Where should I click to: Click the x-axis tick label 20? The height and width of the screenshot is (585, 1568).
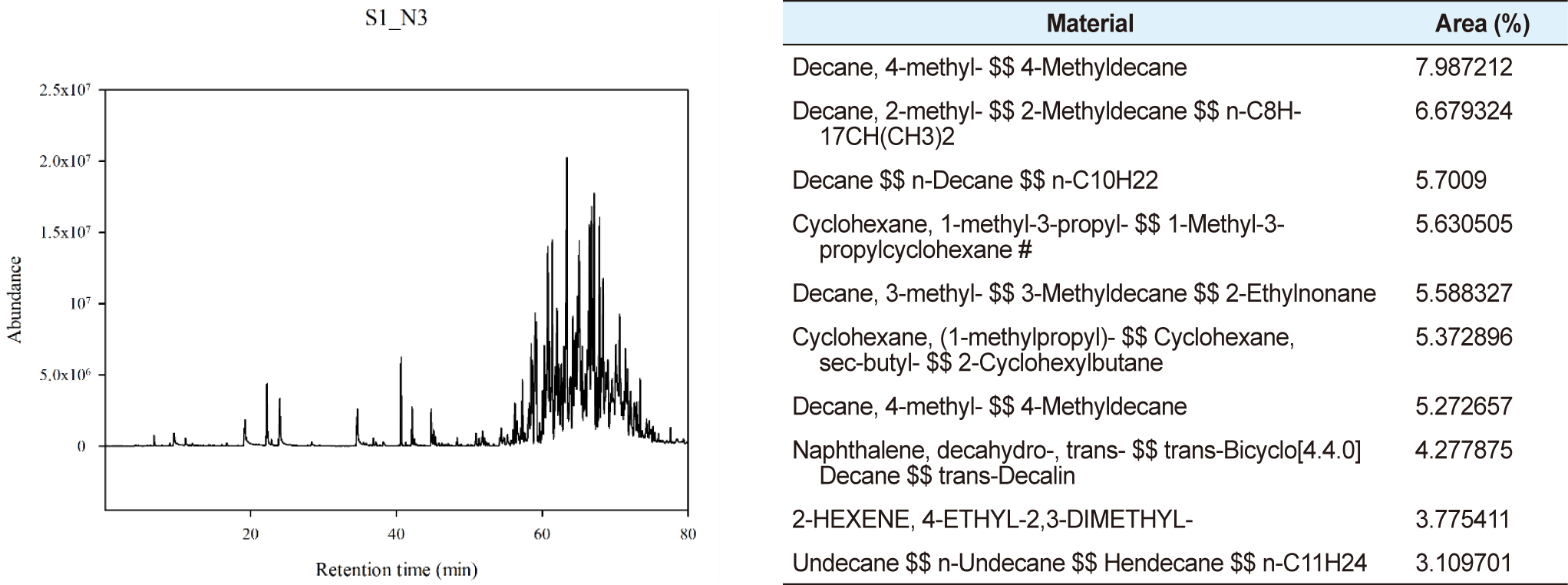(x=250, y=534)
